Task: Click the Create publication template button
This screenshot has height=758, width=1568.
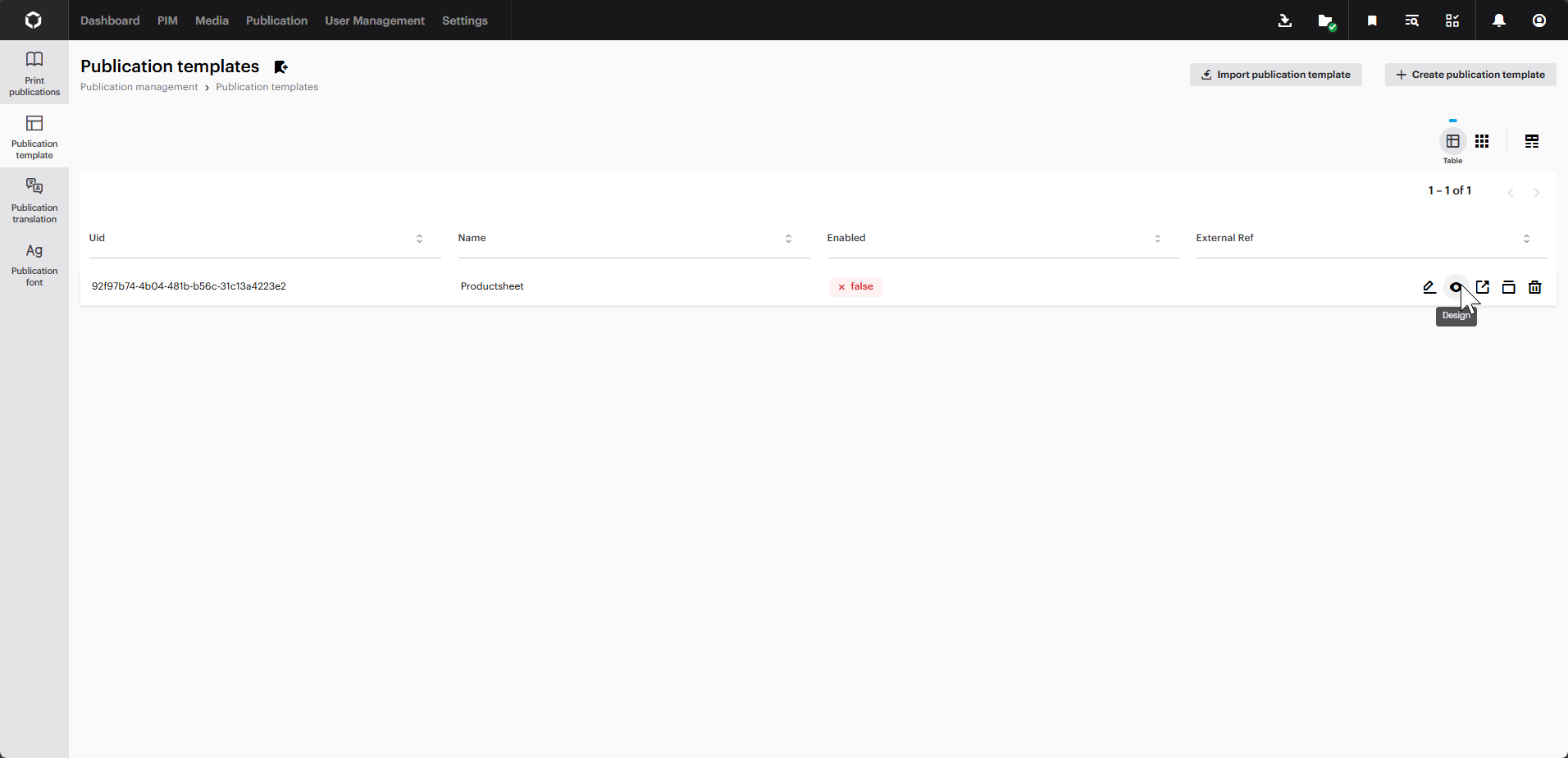Action: tap(1469, 74)
